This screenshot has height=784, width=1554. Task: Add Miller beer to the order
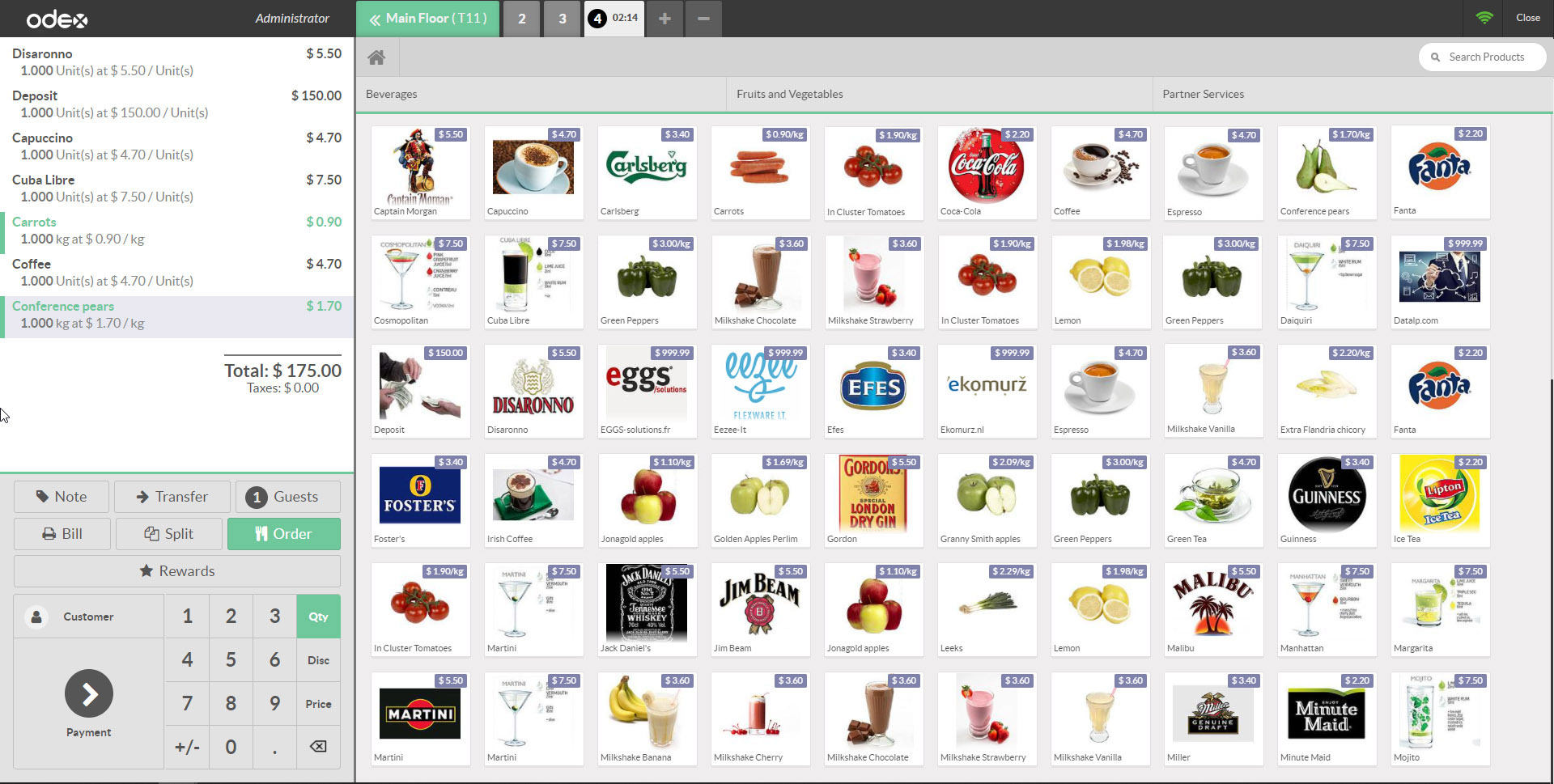(x=1213, y=718)
